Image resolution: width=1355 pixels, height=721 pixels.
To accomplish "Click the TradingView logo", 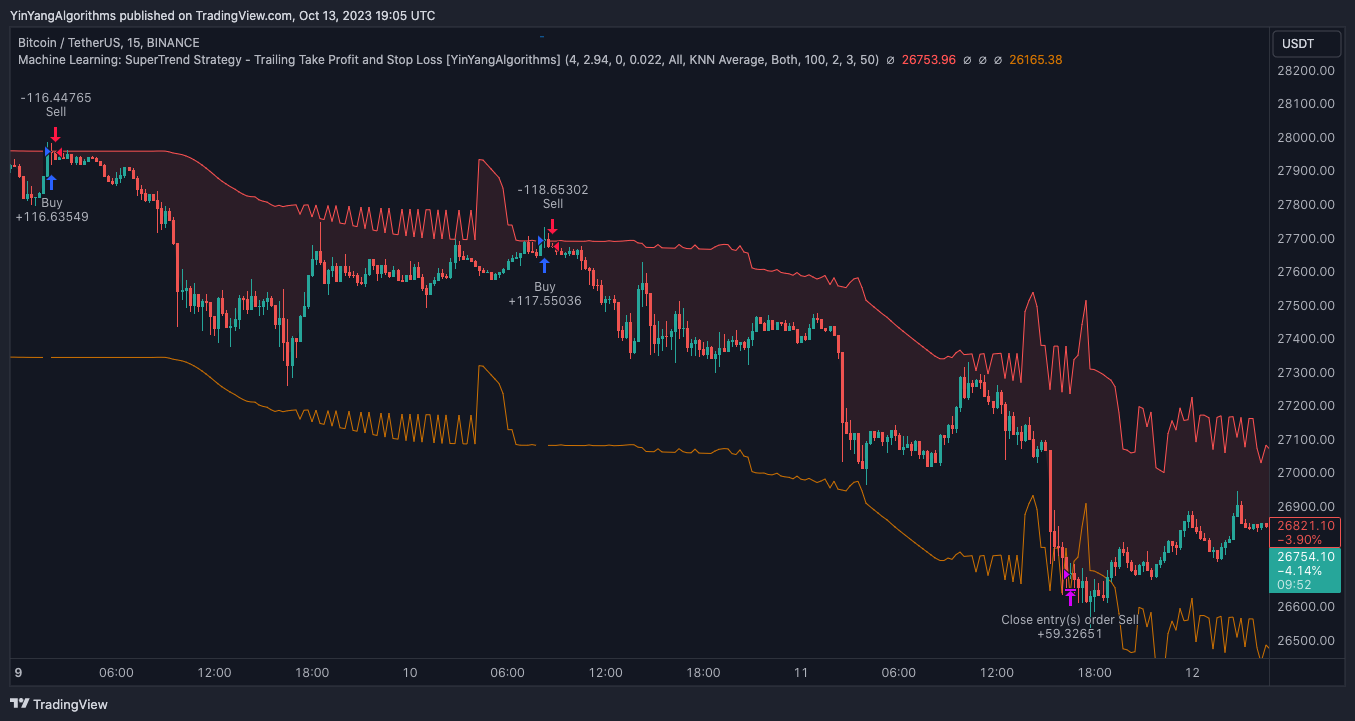I will 59,704.
